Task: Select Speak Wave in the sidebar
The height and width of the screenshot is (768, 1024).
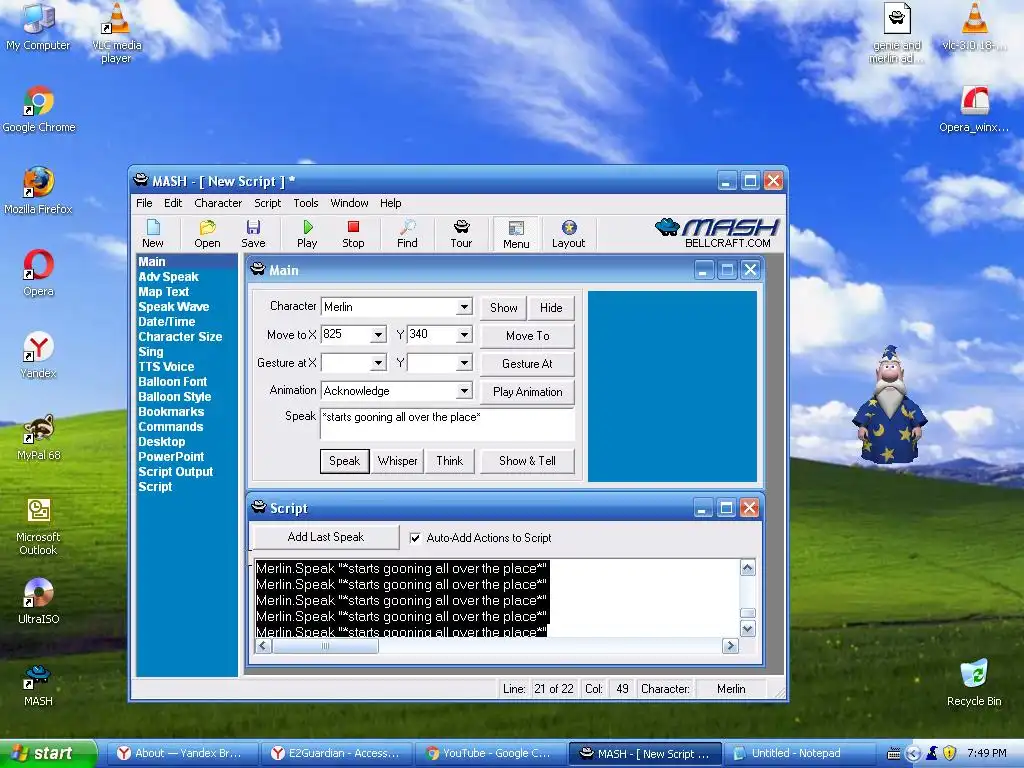Action: click(x=174, y=307)
